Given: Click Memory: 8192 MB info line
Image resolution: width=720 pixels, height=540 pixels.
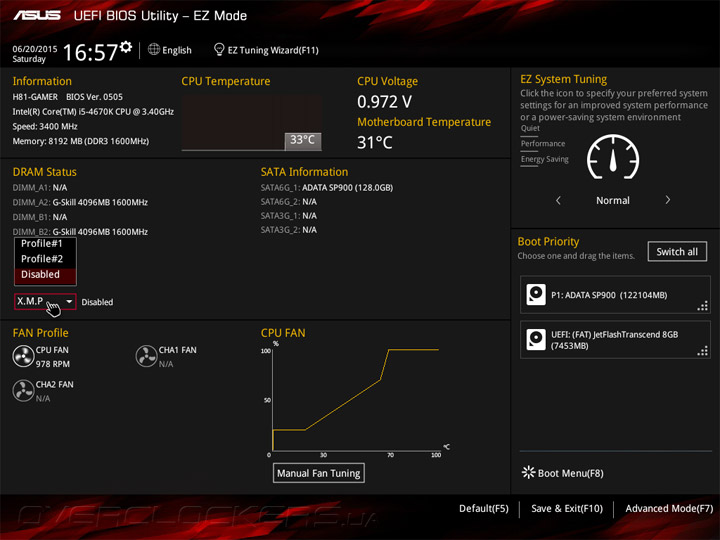Looking at the screenshot, I should tap(81, 141).
